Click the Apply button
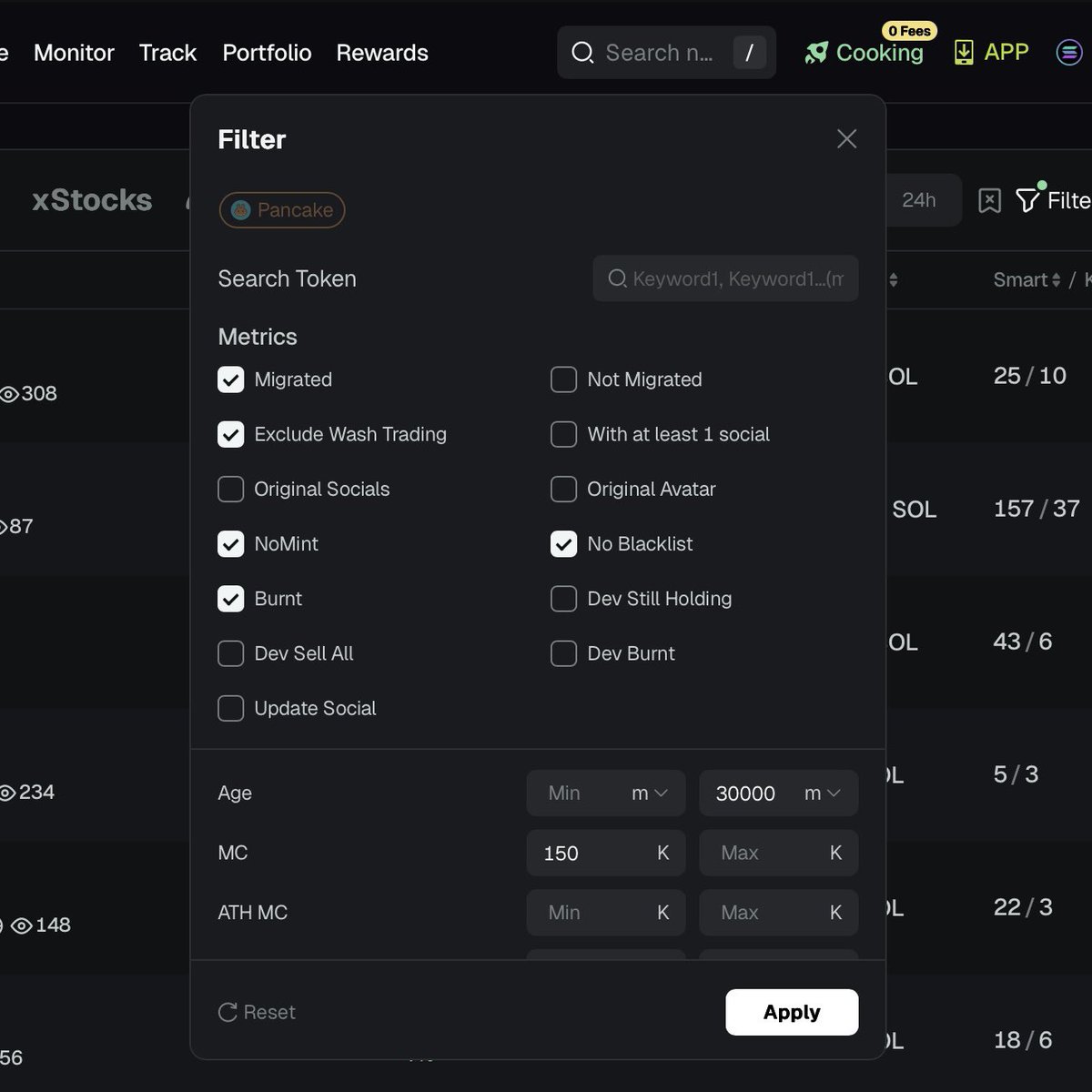The width and height of the screenshot is (1092, 1092). [x=792, y=1012]
